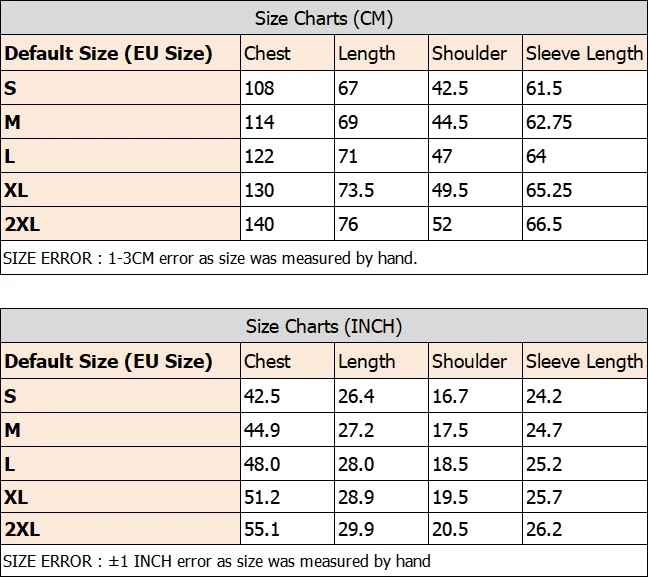Viewport: 648px width, 577px height.
Task: Select the Chest header in CM chart
Action: click(267, 53)
